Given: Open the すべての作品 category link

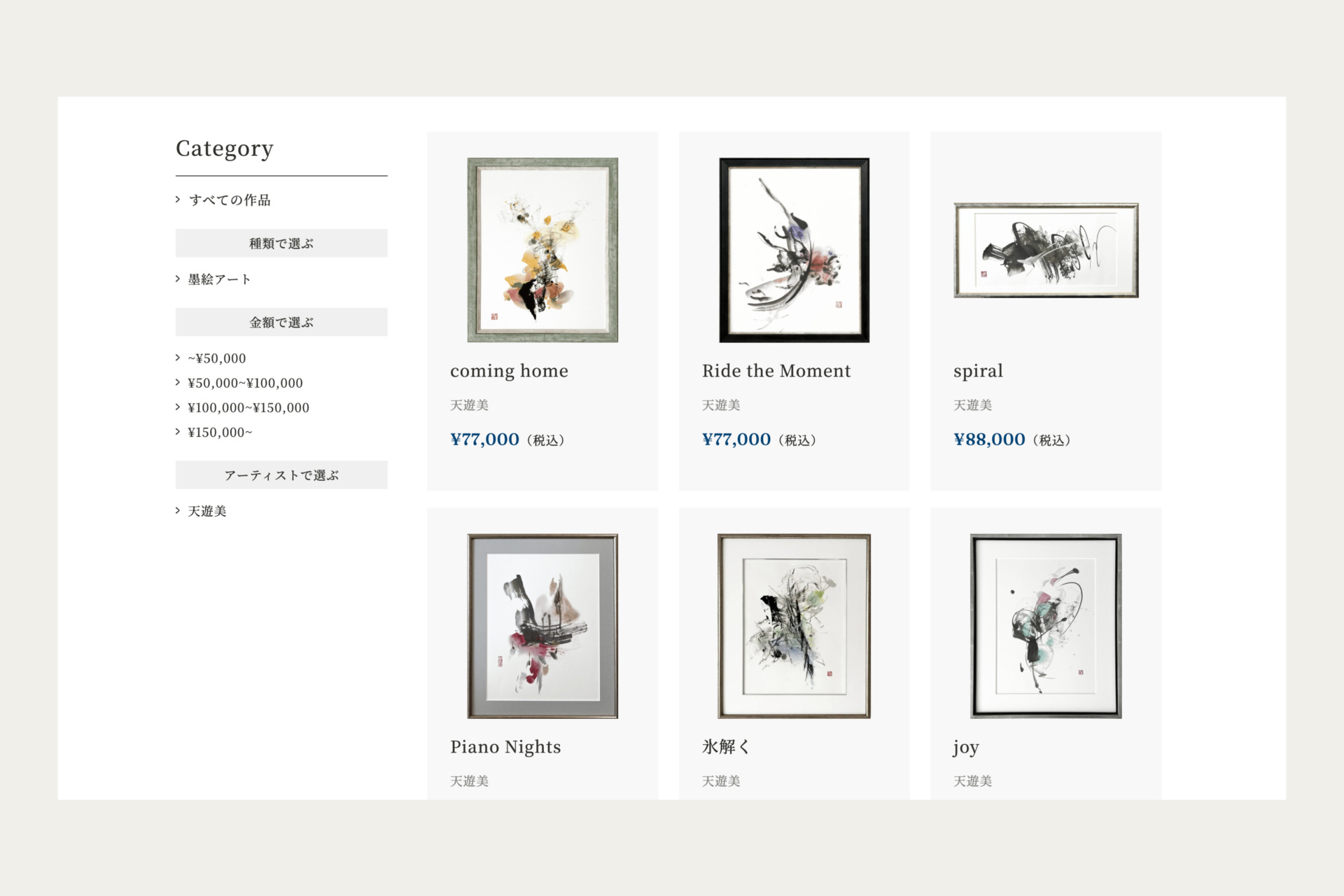Looking at the screenshot, I should coord(230,200).
